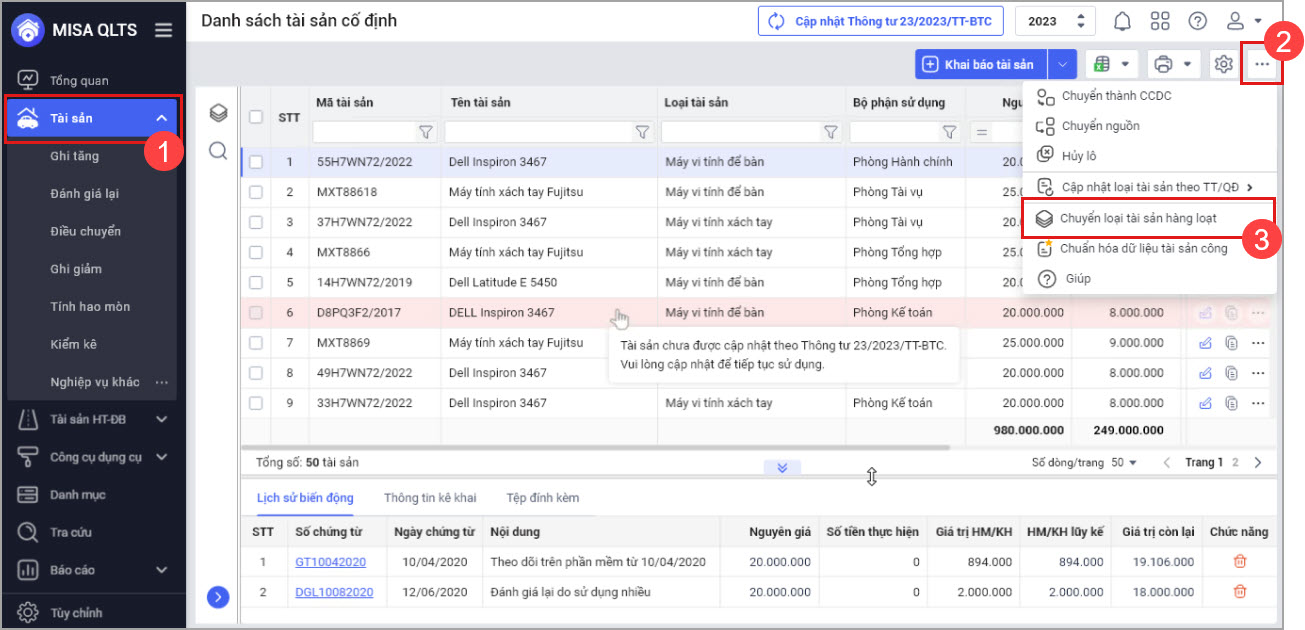Click the 'Mã tài sản' filter input
This screenshot has height=630, width=1305.
pyautogui.click(x=364, y=132)
